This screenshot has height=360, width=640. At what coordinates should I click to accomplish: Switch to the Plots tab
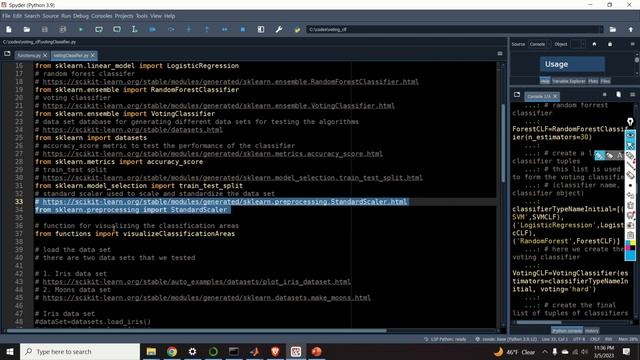(x=593, y=81)
